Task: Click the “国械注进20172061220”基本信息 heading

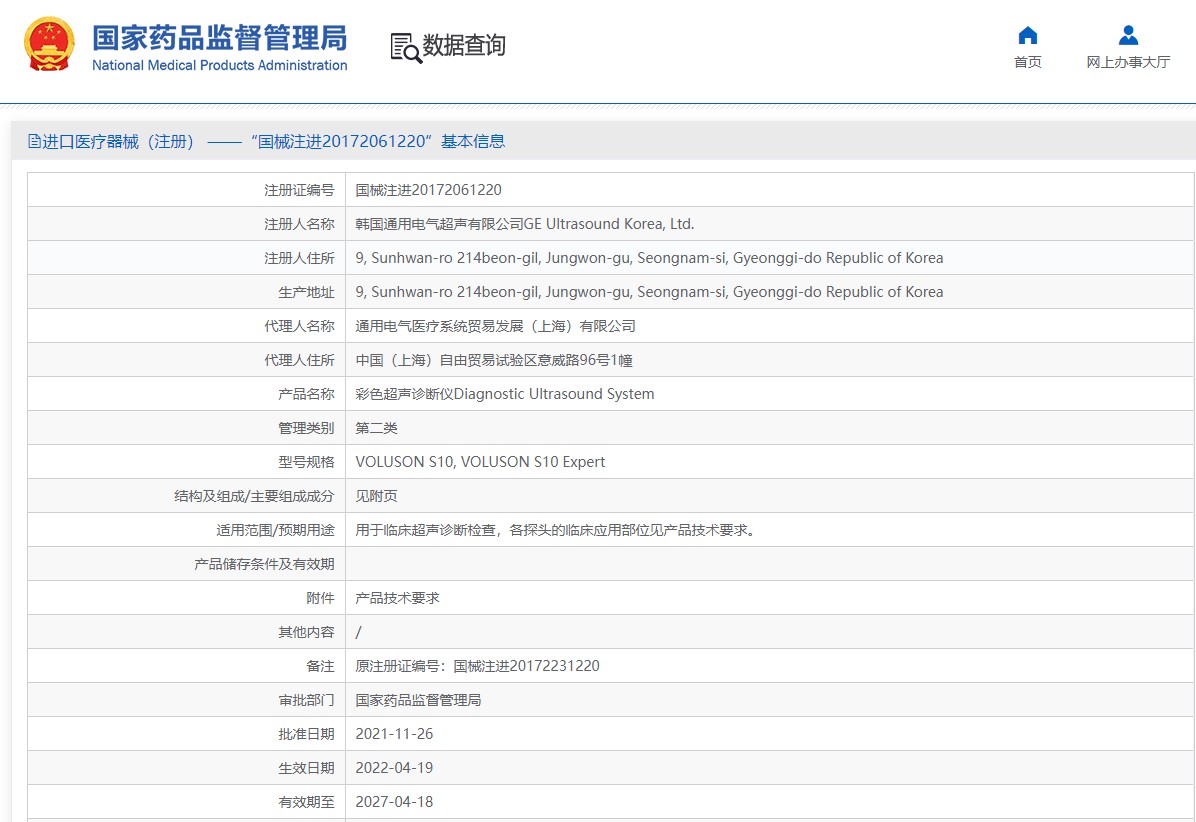Action: tap(378, 141)
